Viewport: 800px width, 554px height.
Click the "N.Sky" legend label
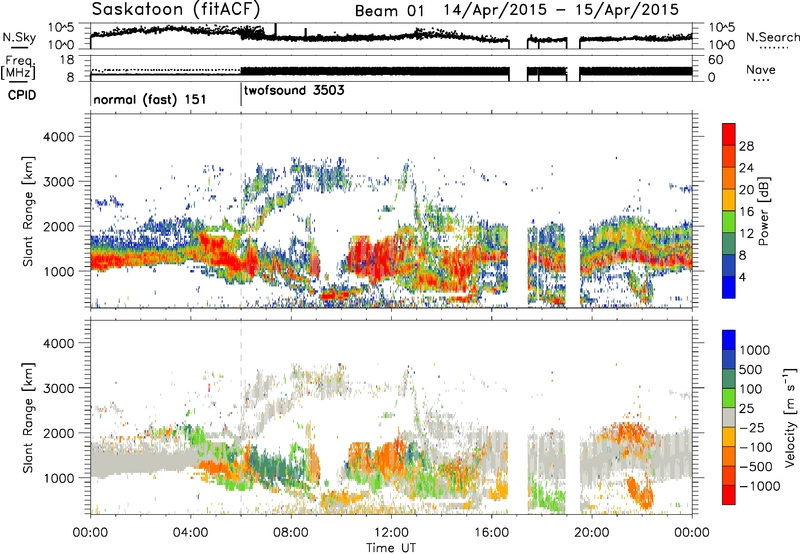19,37
